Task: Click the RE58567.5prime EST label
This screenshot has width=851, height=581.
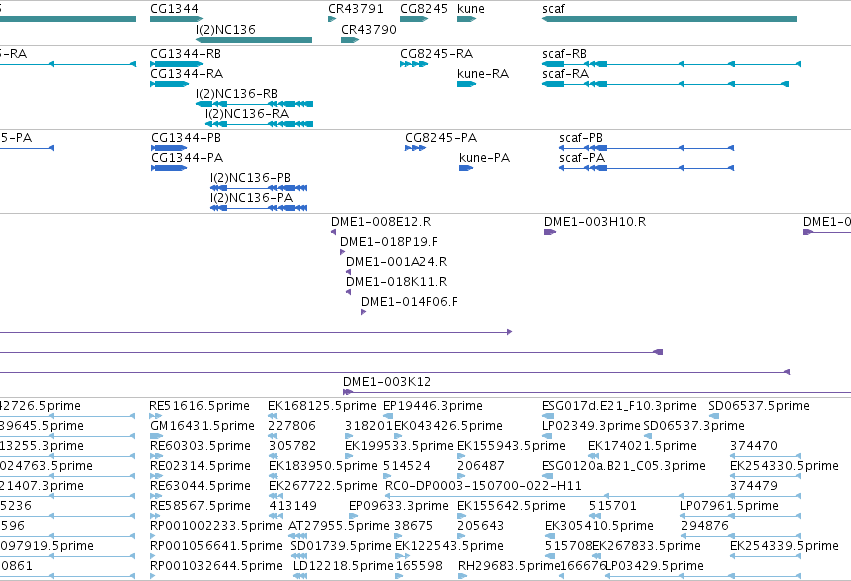Action: (x=200, y=506)
